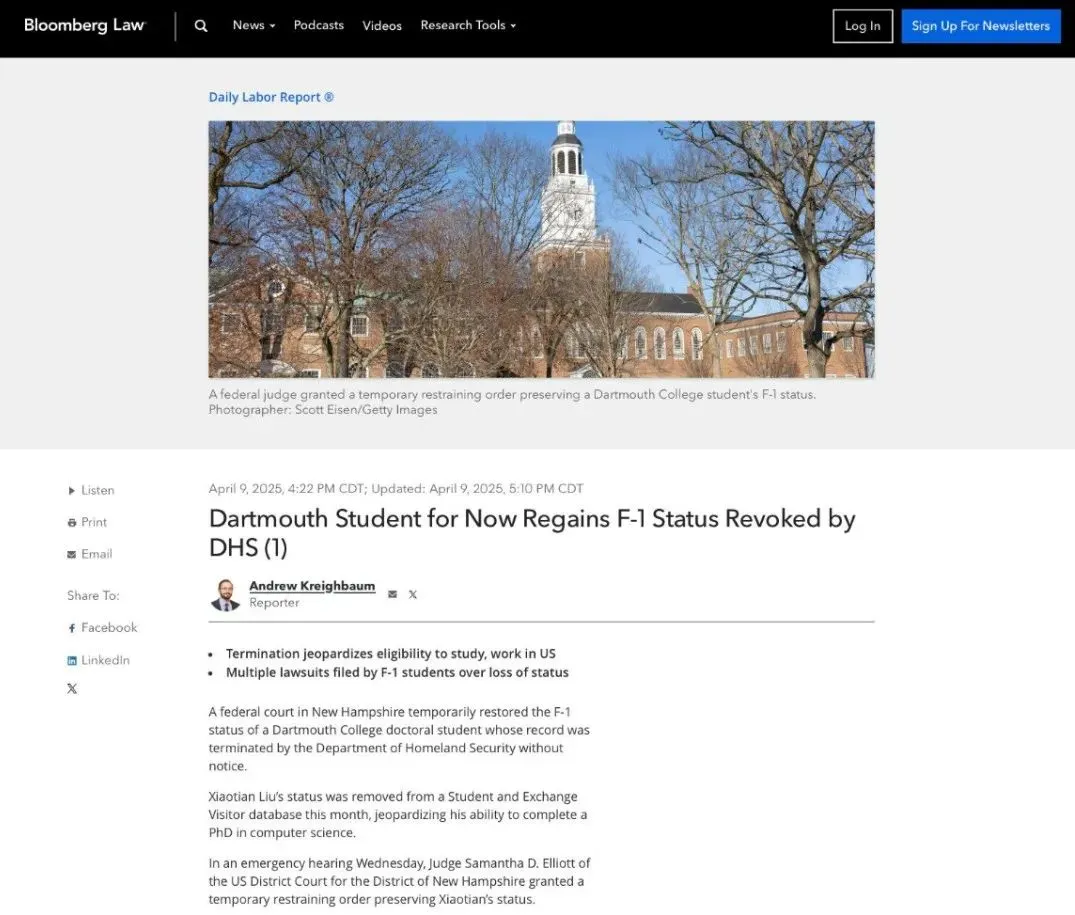Click the 'April 9, 2025, 4:22 PM CDT' timestamp
This screenshot has width=1075, height=915.
287,489
